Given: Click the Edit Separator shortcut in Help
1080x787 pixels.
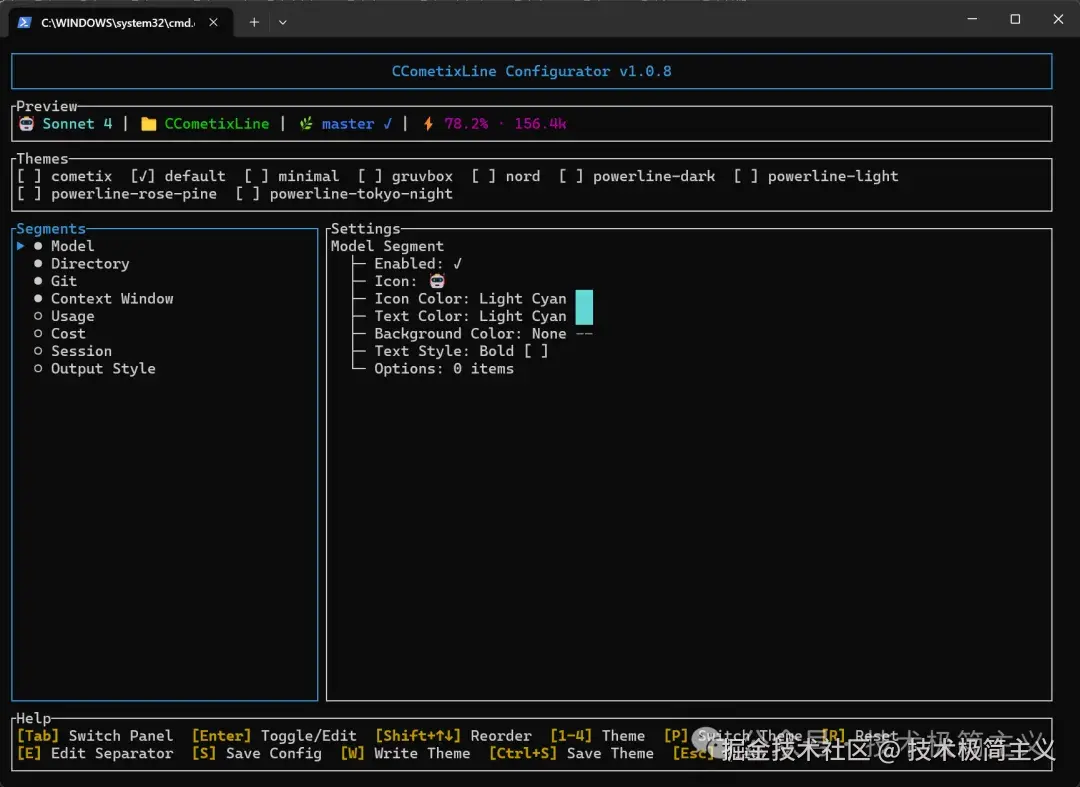Looking at the screenshot, I should coord(95,753).
